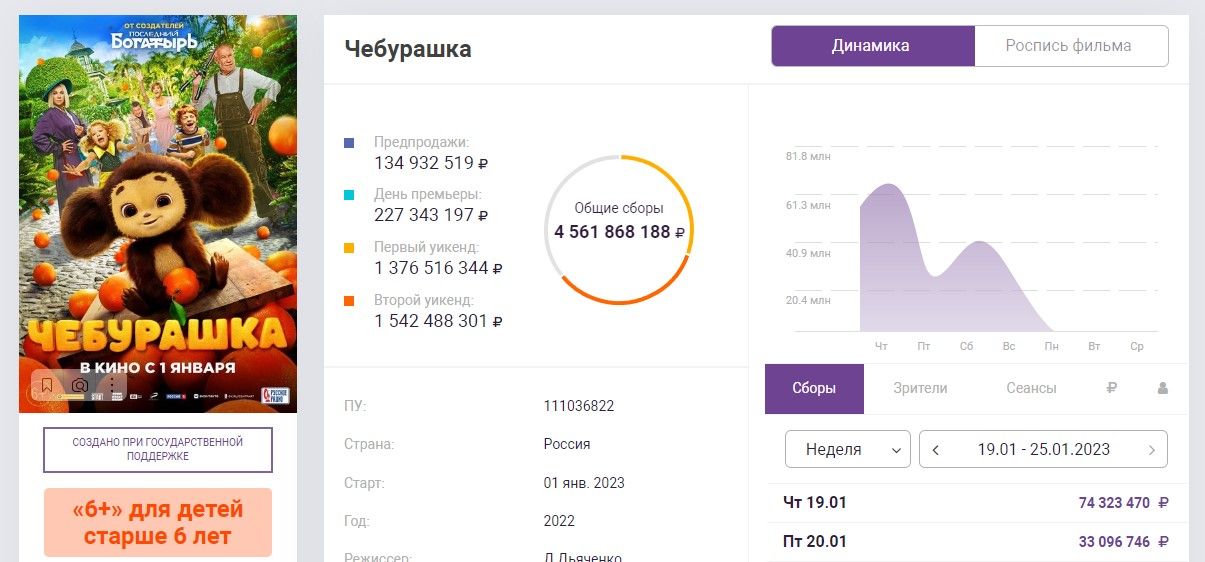The width and height of the screenshot is (1205, 562).
Task: Switch to Роспись фильма view
Action: 1068,46
